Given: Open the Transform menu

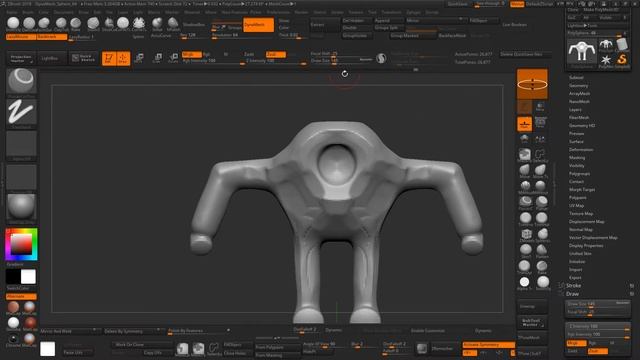Looking at the screenshot, I should click(391, 12).
